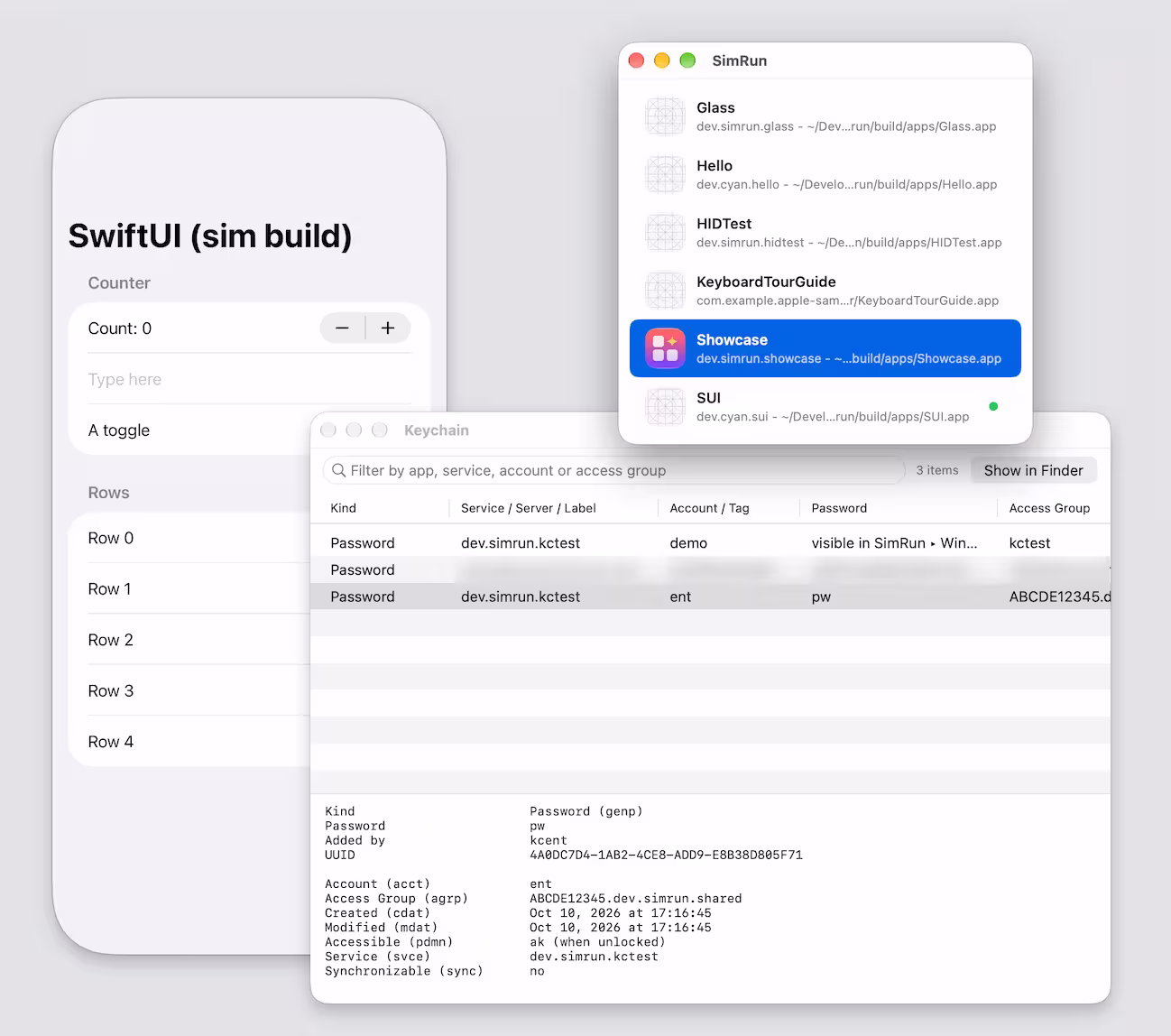The height and width of the screenshot is (1036, 1171).
Task: Click the HIDTest app icon in SimRun
Action: 665,232
